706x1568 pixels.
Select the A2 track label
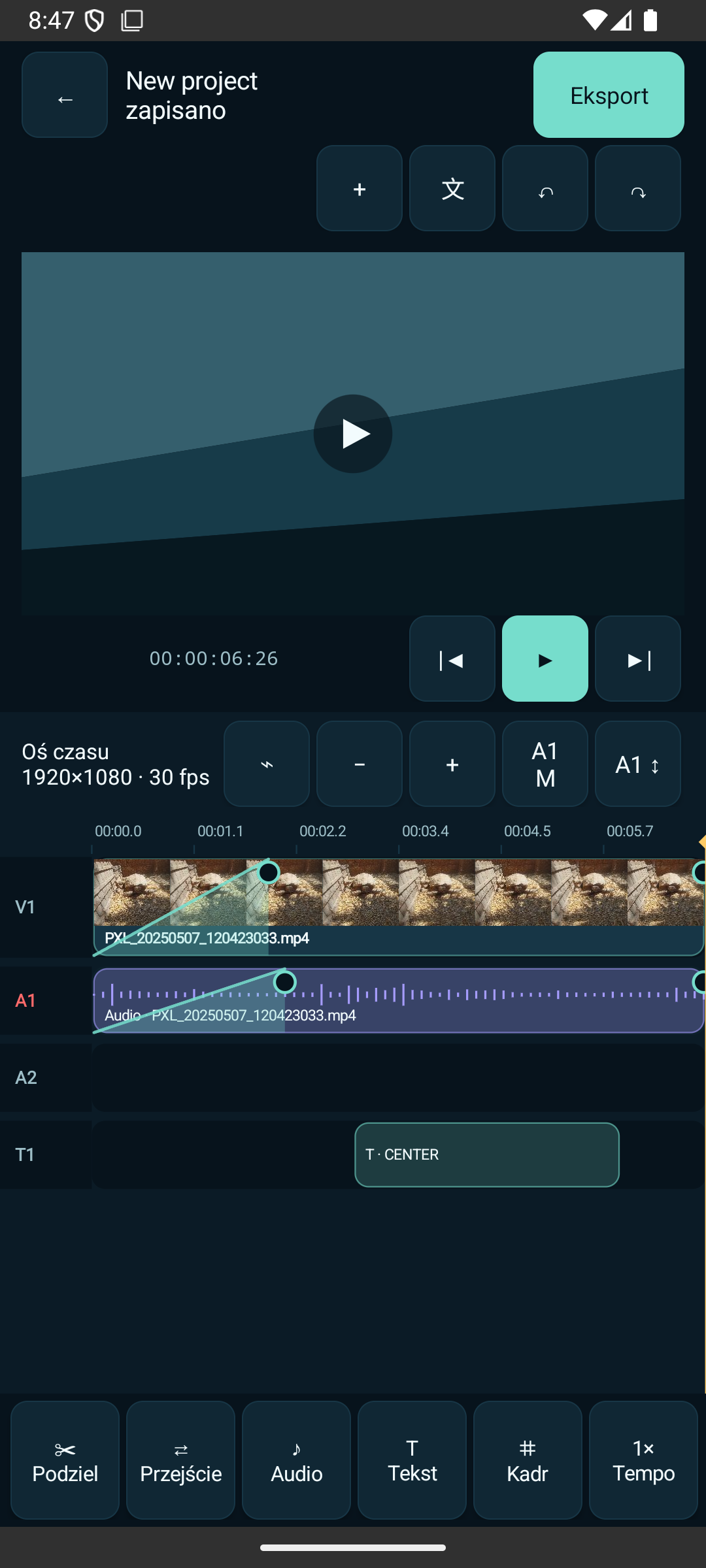(26, 1077)
